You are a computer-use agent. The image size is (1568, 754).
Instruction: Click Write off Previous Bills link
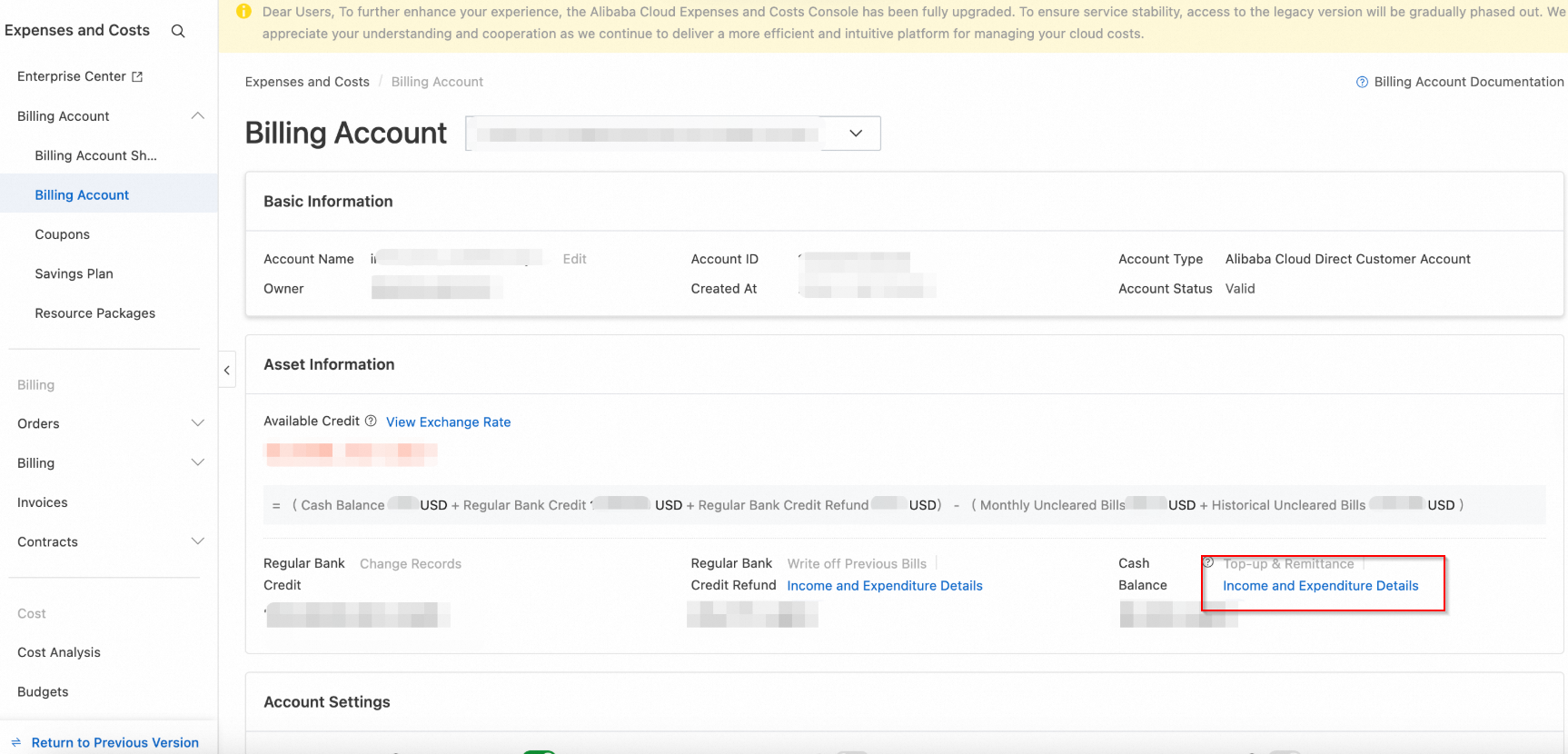[857, 563]
